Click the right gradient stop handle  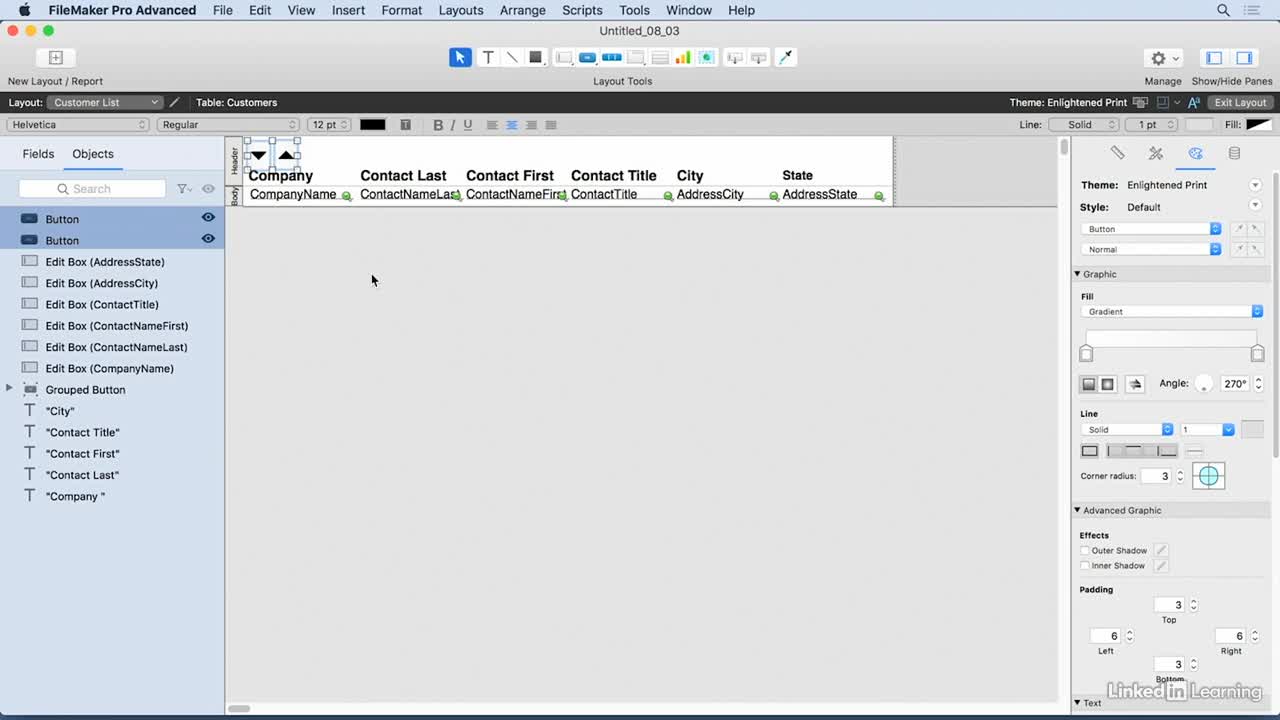[x=1258, y=354]
